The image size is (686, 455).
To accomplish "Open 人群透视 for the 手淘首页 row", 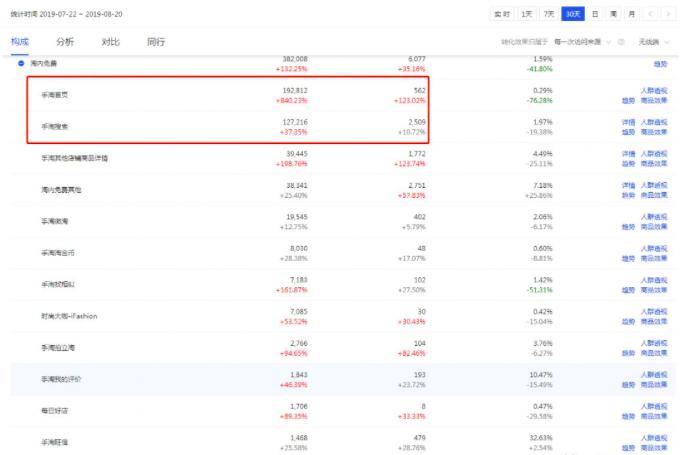I will click(x=654, y=91).
